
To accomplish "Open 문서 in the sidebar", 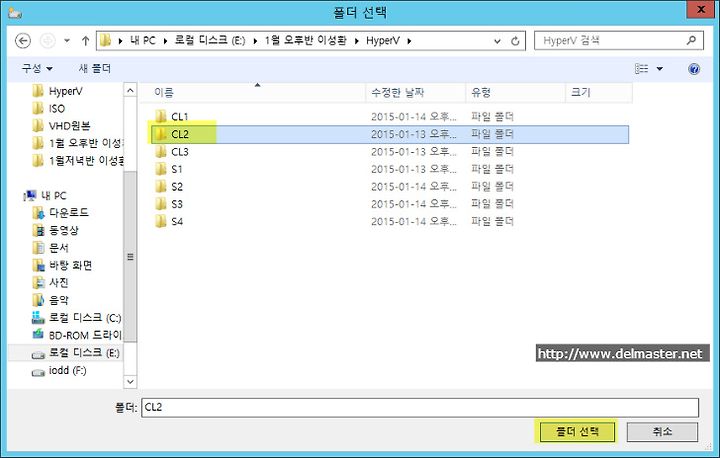I will tap(51, 248).
